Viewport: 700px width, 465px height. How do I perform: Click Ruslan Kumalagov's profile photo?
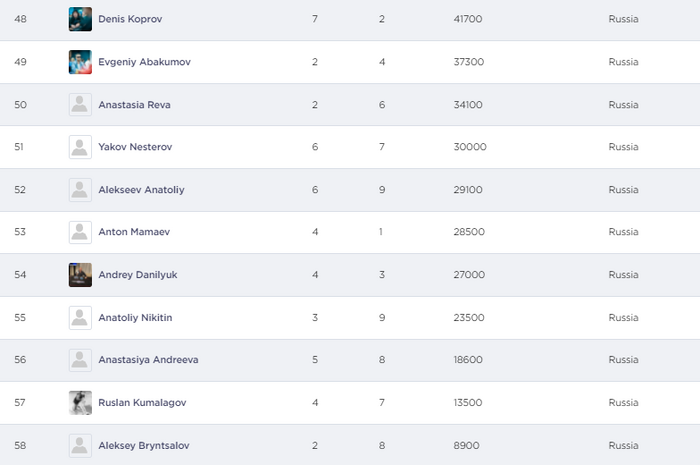point(80,403)
